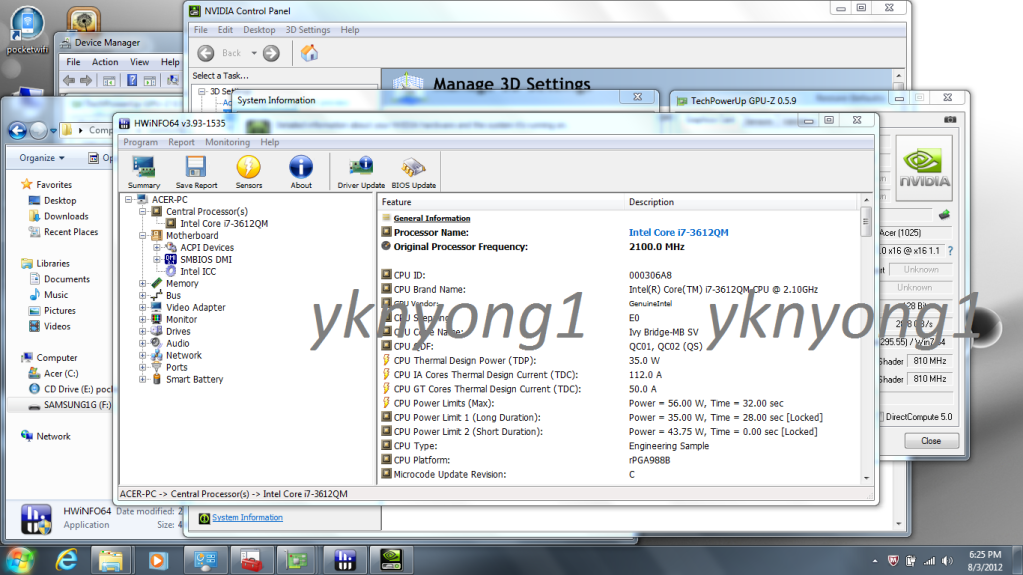
Task: Go to NVIDIA Control Panel home
Action: pos(309,53)
